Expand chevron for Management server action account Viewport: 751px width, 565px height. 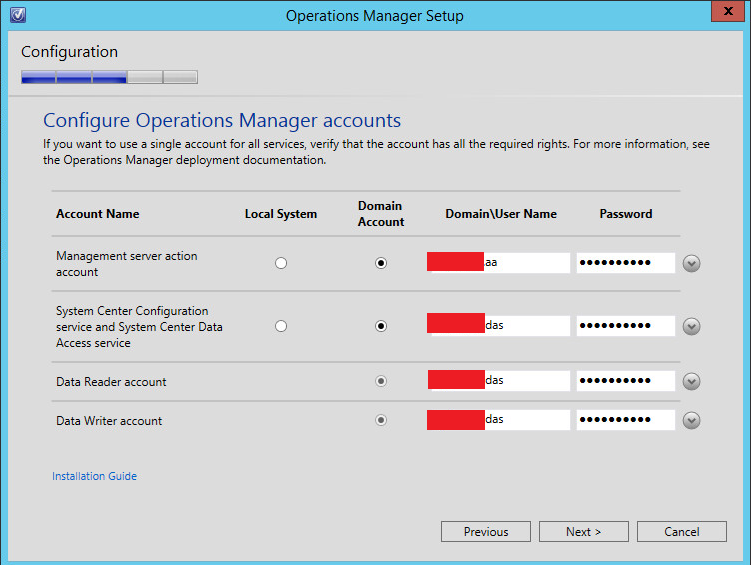[691, 263]
